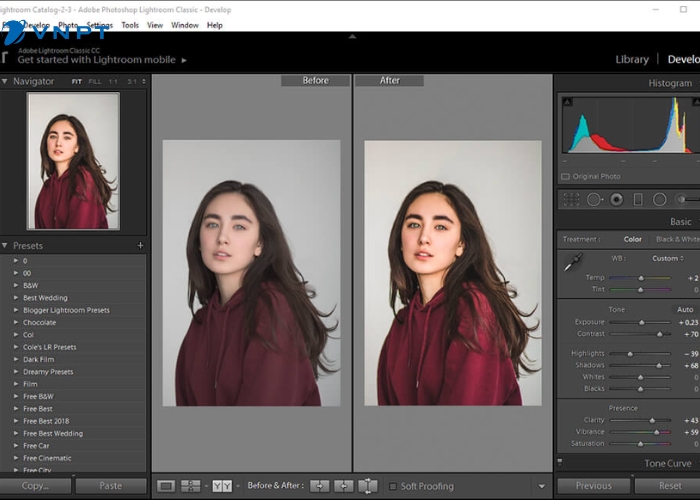Swap Before and After settings
The height and width of the screenshot is (500, 700).
click(x=368, y=486)
